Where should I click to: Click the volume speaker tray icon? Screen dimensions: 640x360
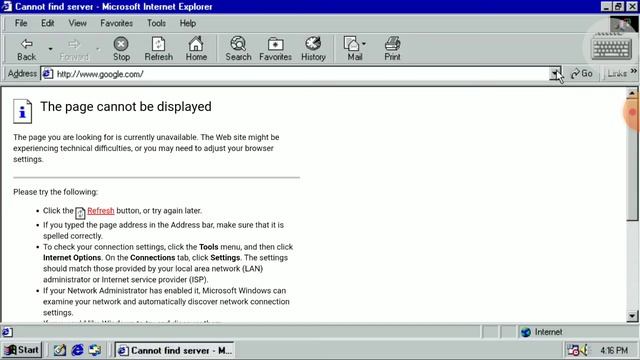(x=584, y=350)
